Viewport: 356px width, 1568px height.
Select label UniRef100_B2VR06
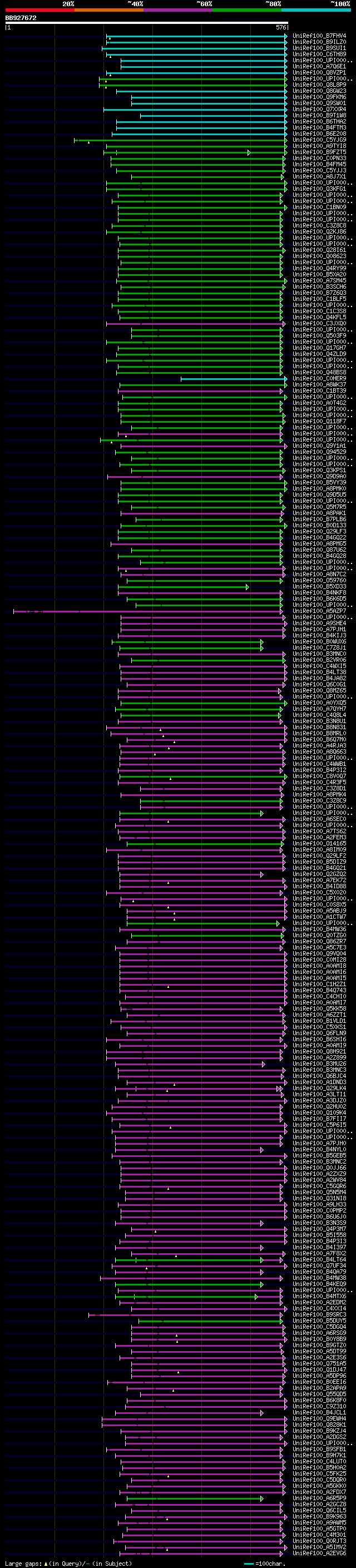[x=319, y=660]
